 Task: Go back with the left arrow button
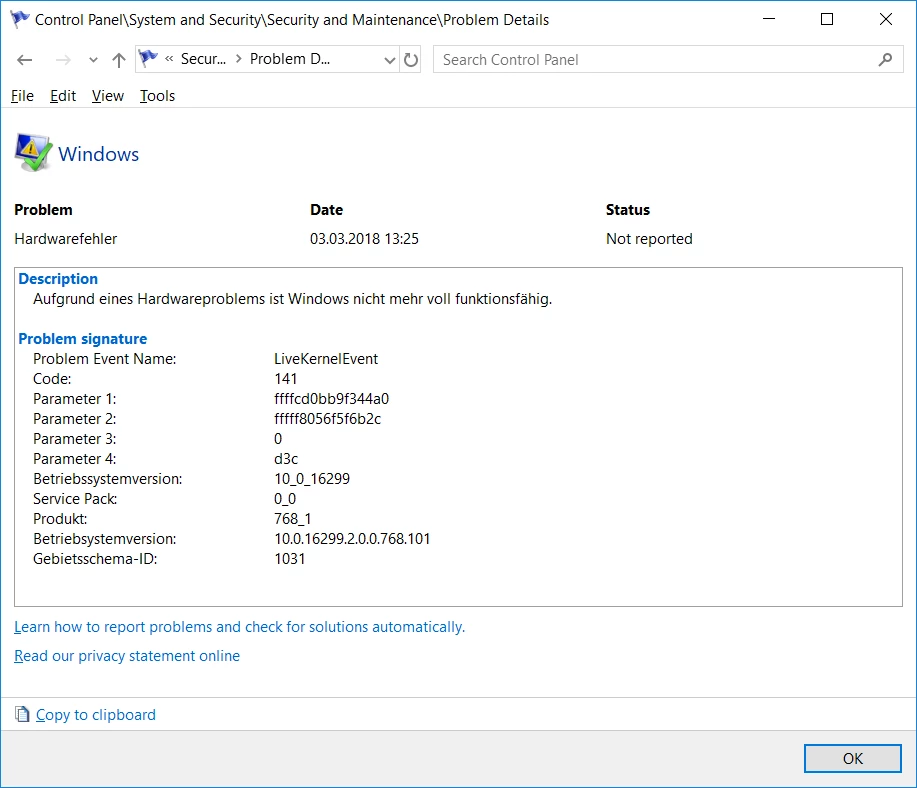point(25,60)
